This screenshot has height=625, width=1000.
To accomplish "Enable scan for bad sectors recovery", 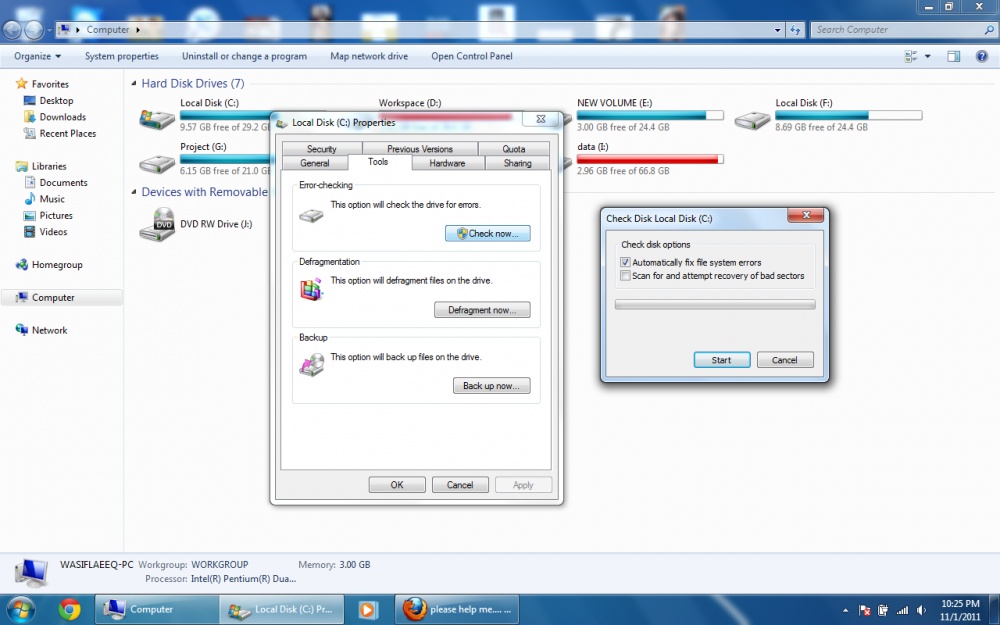I will (x=626, y=276).
